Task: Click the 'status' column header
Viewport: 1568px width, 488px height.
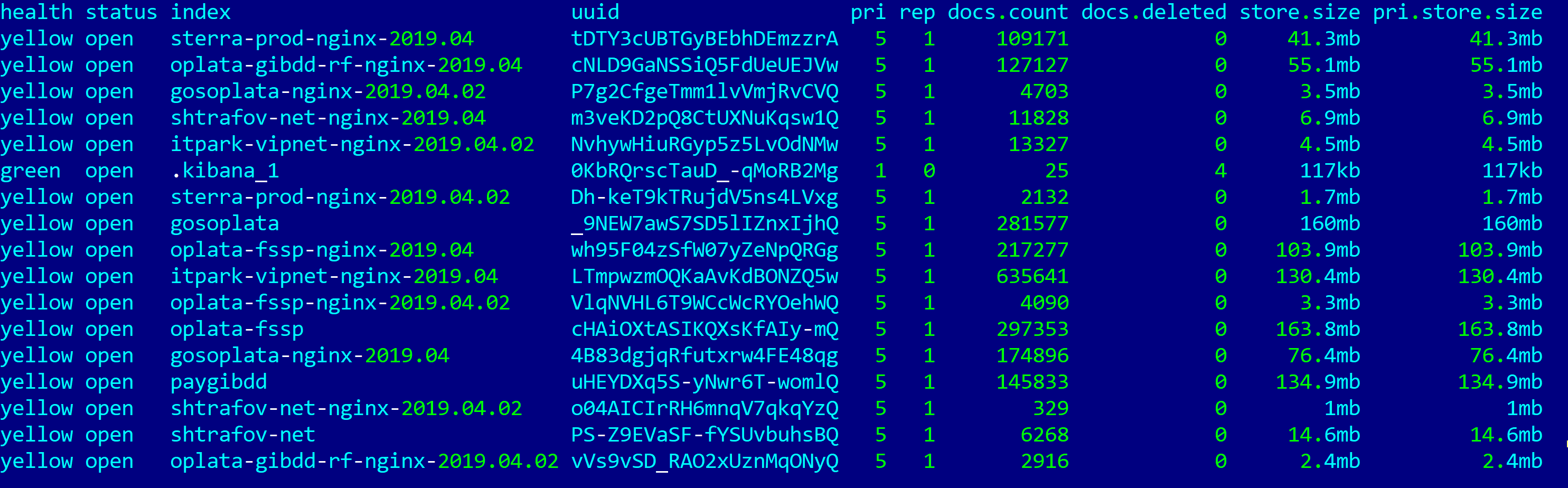Action: tap(121, 12)
